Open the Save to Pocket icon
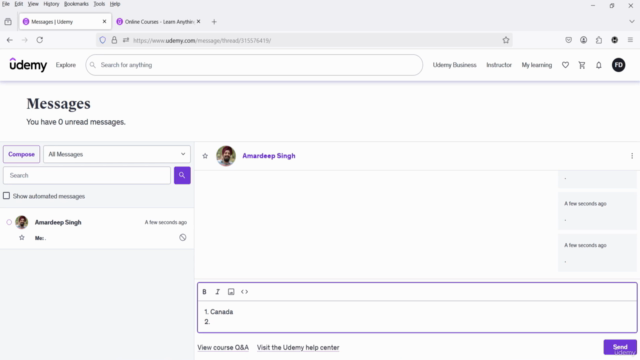This screenshot has height=360, width=640. 568,40
